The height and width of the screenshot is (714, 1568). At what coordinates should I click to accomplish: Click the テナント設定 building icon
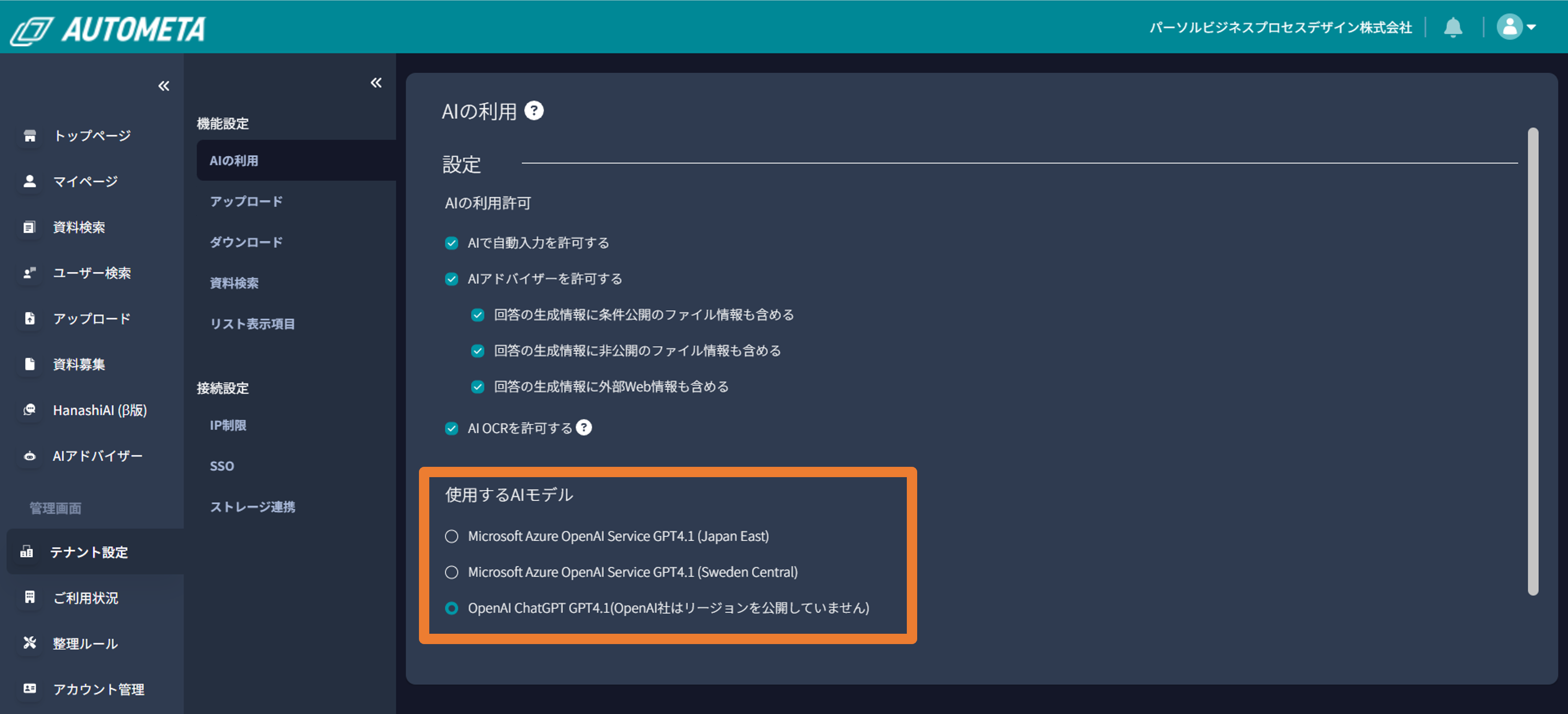pos(27,552)
